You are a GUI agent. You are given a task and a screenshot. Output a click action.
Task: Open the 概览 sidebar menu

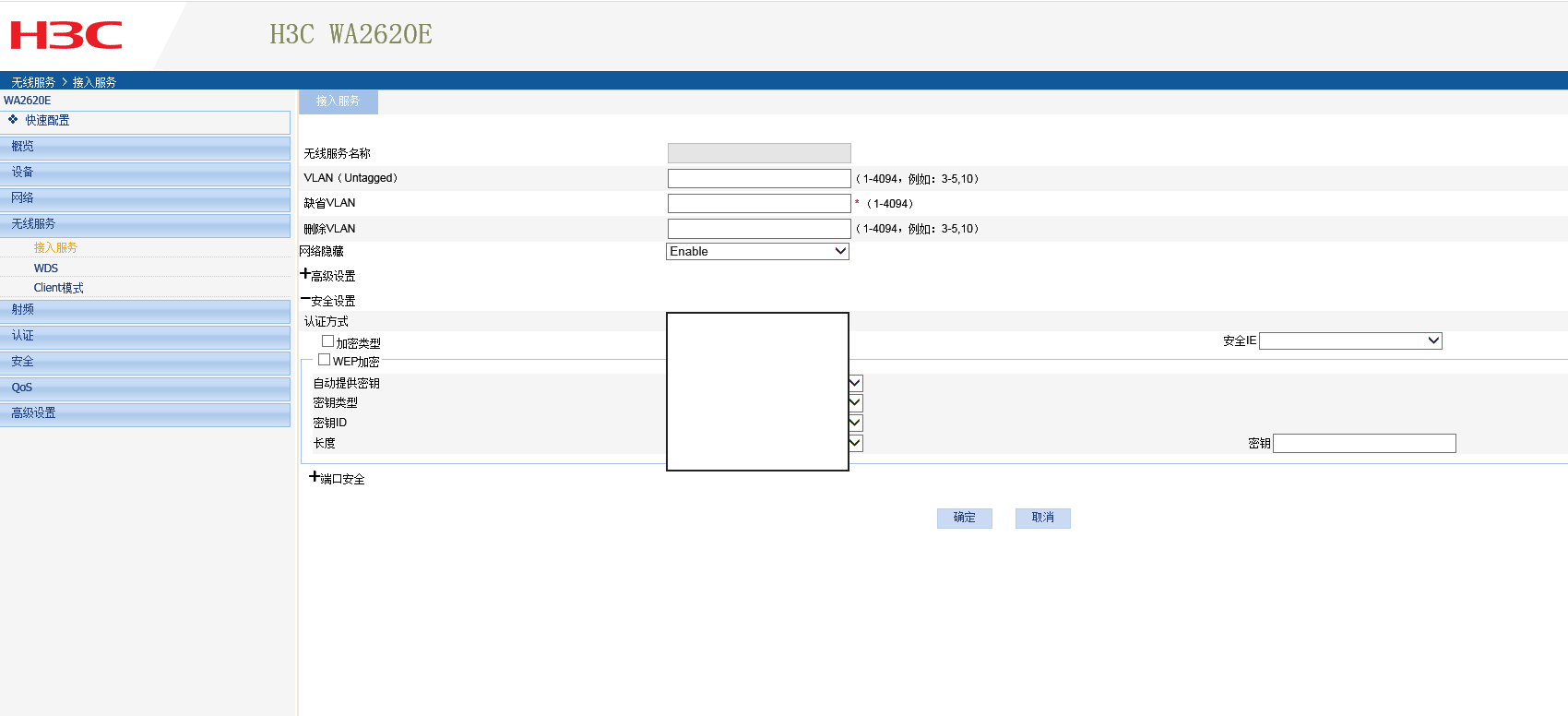pyautogui.click(x=145, y=147)
